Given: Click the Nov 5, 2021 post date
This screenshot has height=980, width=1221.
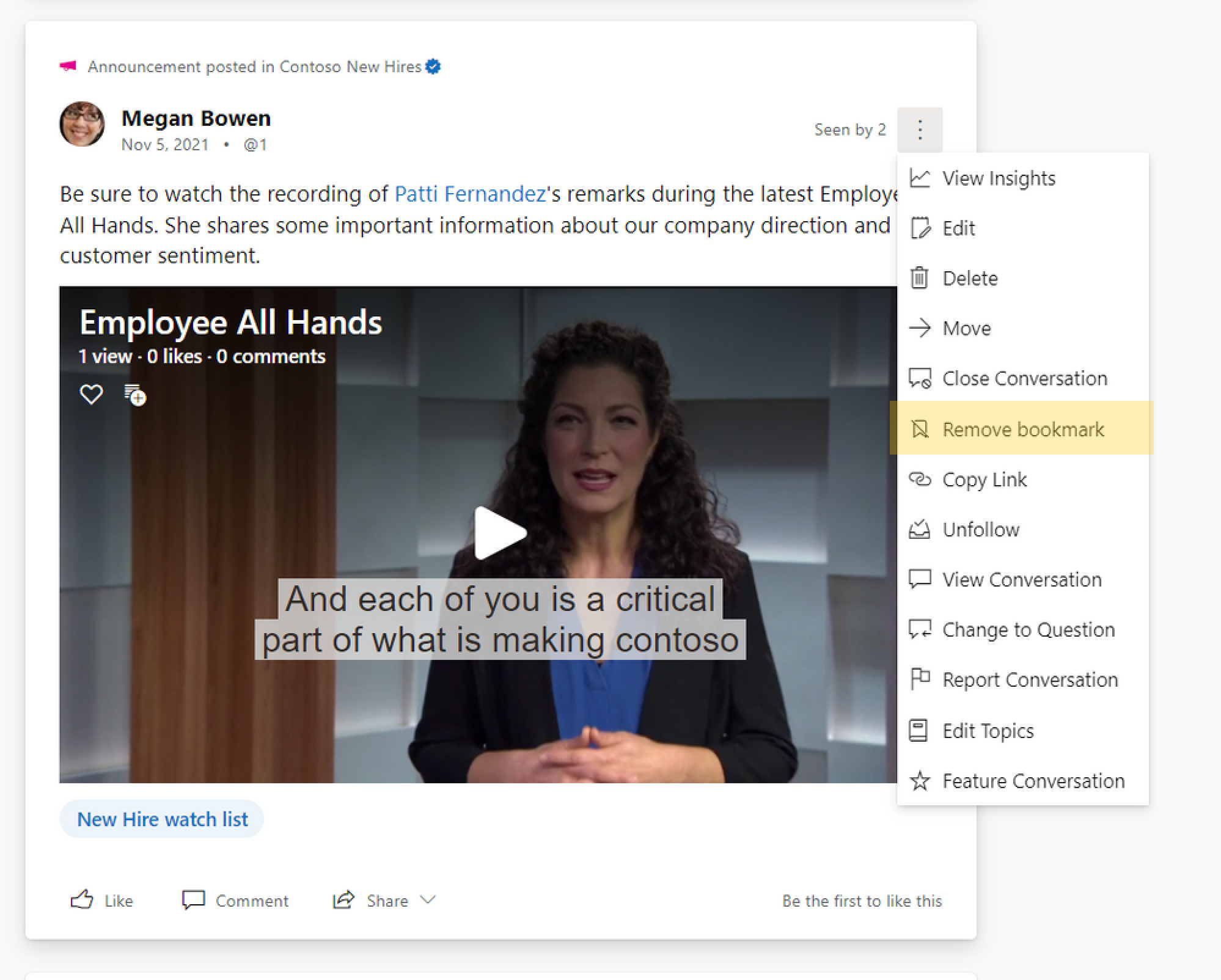Looking at the screenshot, I should pyautogui.click(x=165, y=144).
